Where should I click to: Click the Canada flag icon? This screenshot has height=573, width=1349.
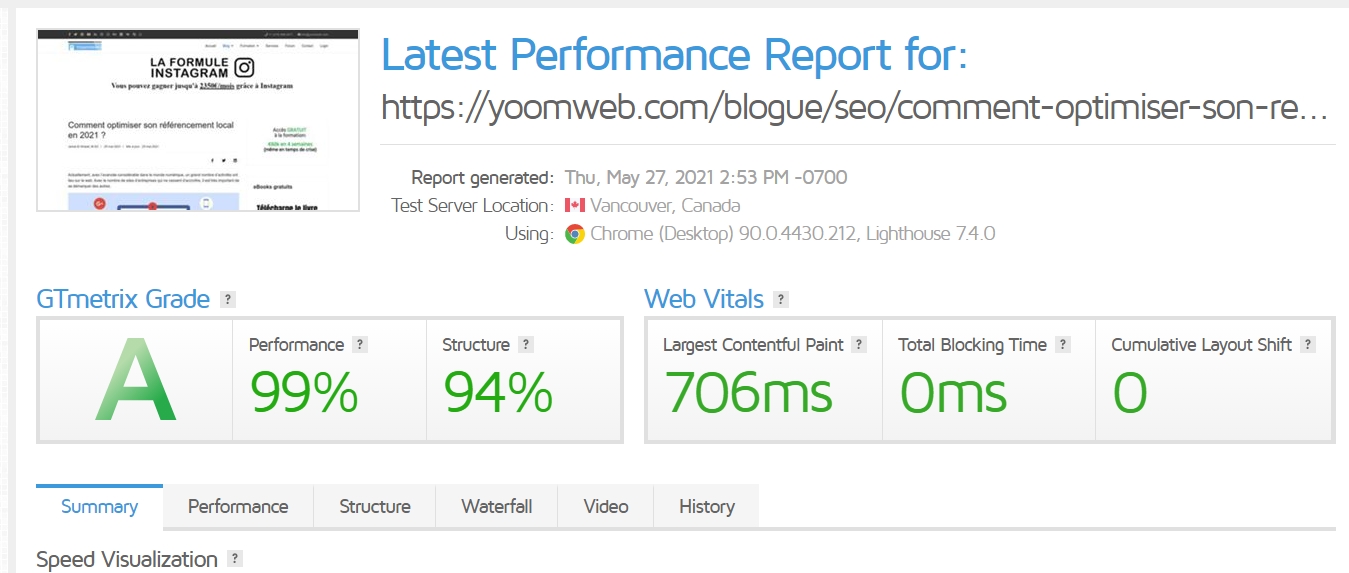tap(574, 206)
